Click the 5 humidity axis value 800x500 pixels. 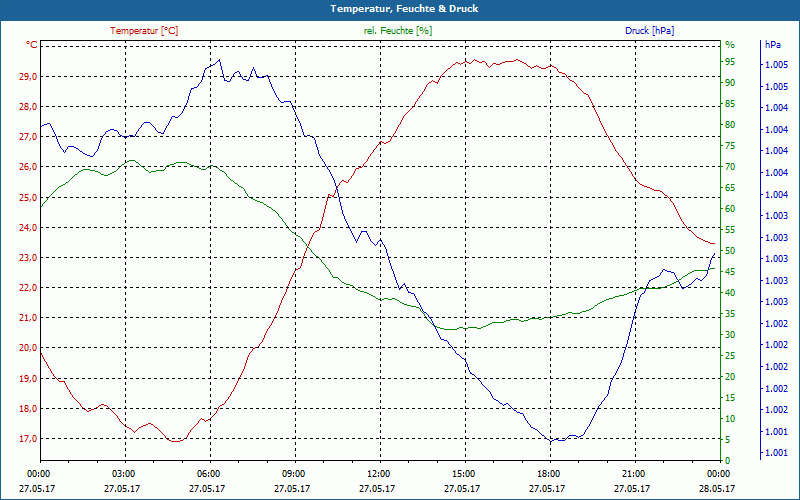[x=728, y=439]
